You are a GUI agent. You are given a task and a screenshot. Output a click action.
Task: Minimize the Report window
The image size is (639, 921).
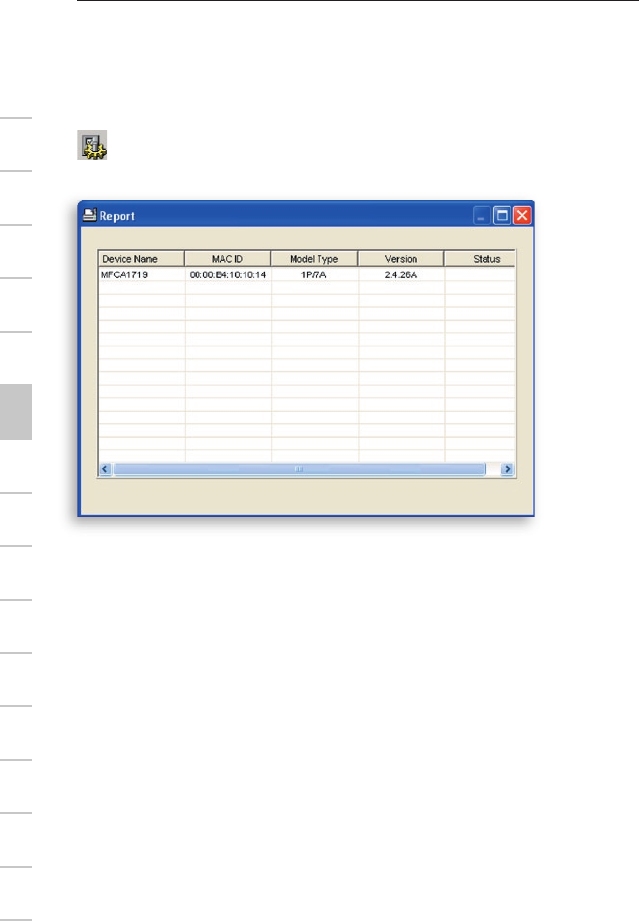(x=481, y=216)
